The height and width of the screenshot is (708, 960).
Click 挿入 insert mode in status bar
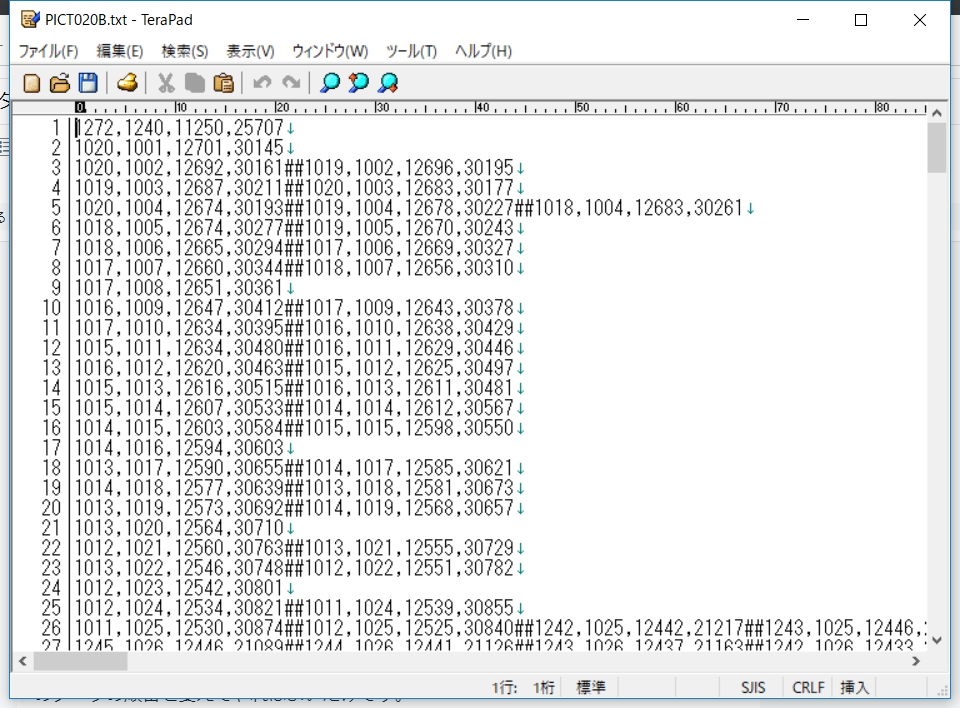click(854, 687)
